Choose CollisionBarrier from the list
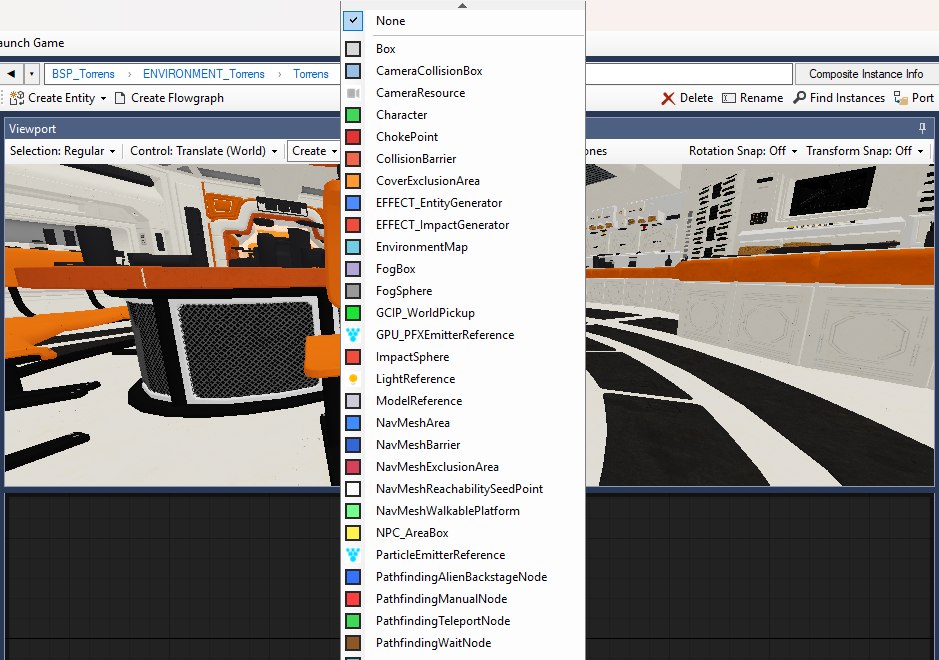This screenshot has height=660, width=939. pyautogui.click(x=463, y=159)
